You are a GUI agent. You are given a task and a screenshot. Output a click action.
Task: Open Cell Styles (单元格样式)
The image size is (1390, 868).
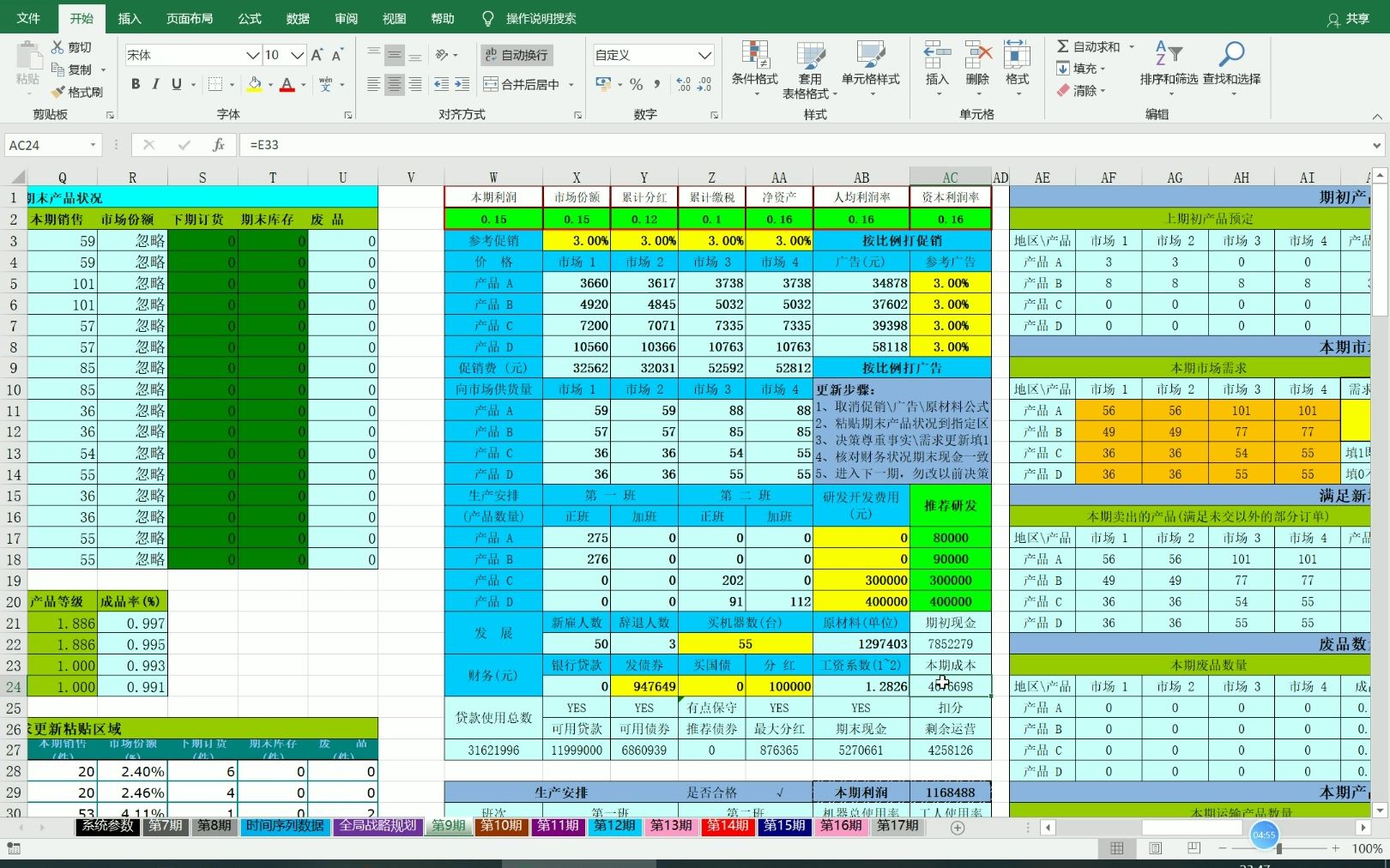click(870, 69)
